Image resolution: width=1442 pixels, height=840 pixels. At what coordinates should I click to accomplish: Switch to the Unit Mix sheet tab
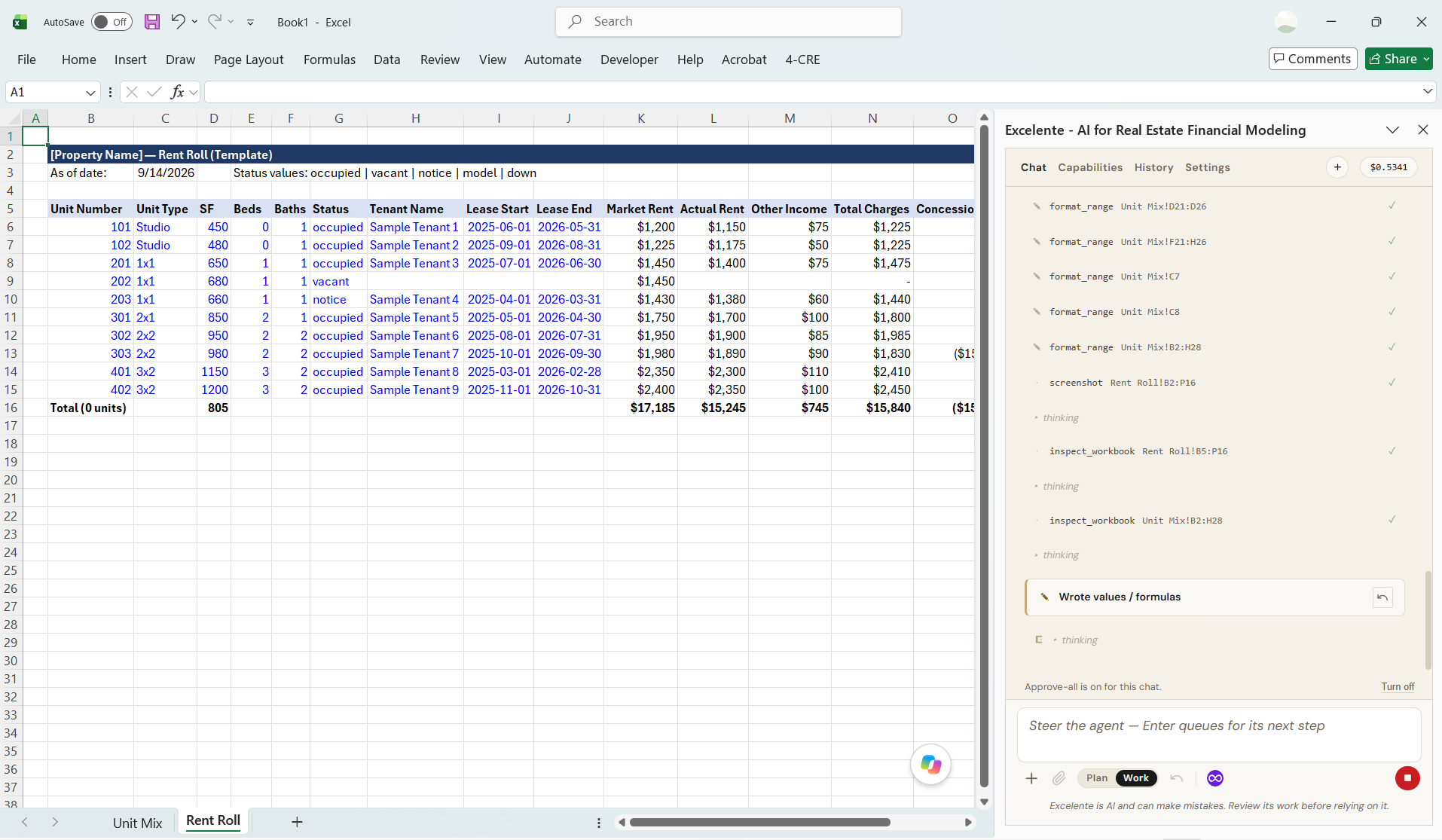point(137,823)
